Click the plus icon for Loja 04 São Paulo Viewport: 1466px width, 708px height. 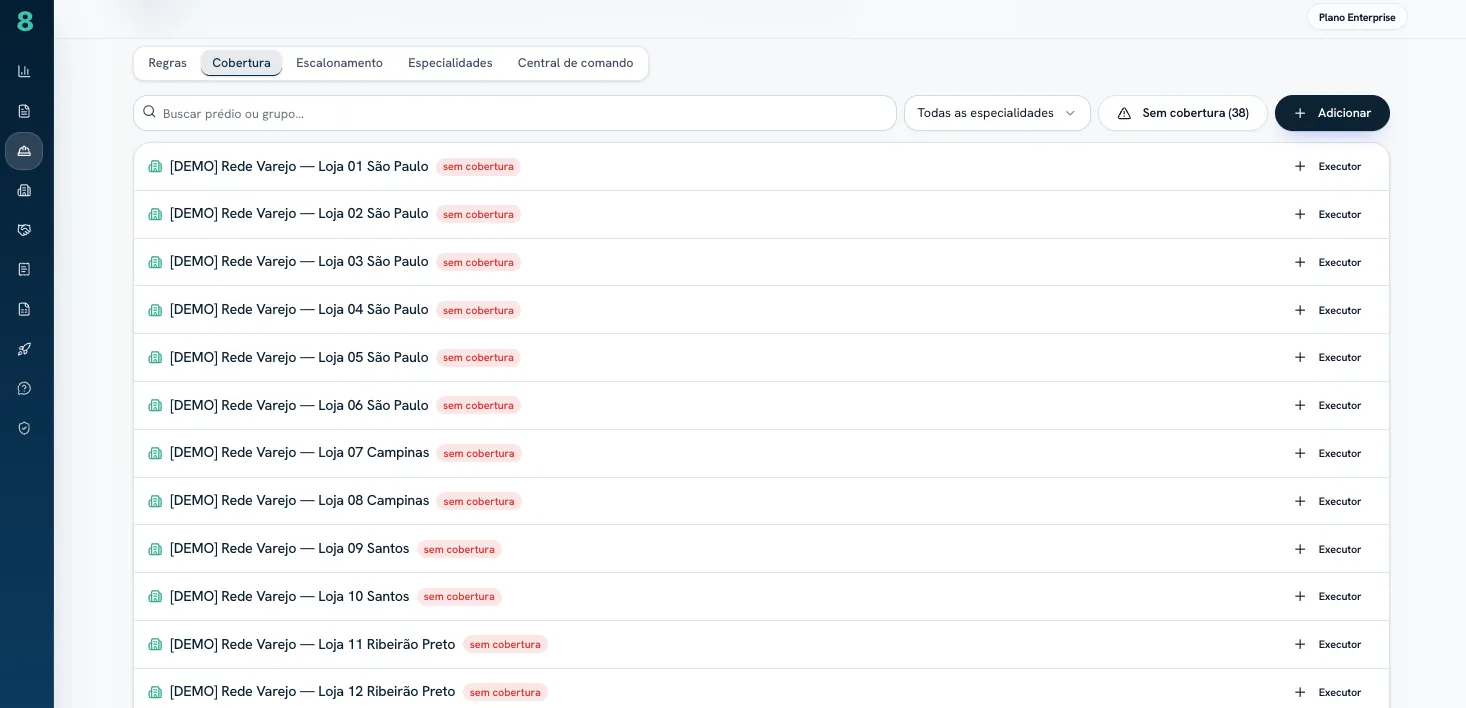click(x=1300, y=310)
